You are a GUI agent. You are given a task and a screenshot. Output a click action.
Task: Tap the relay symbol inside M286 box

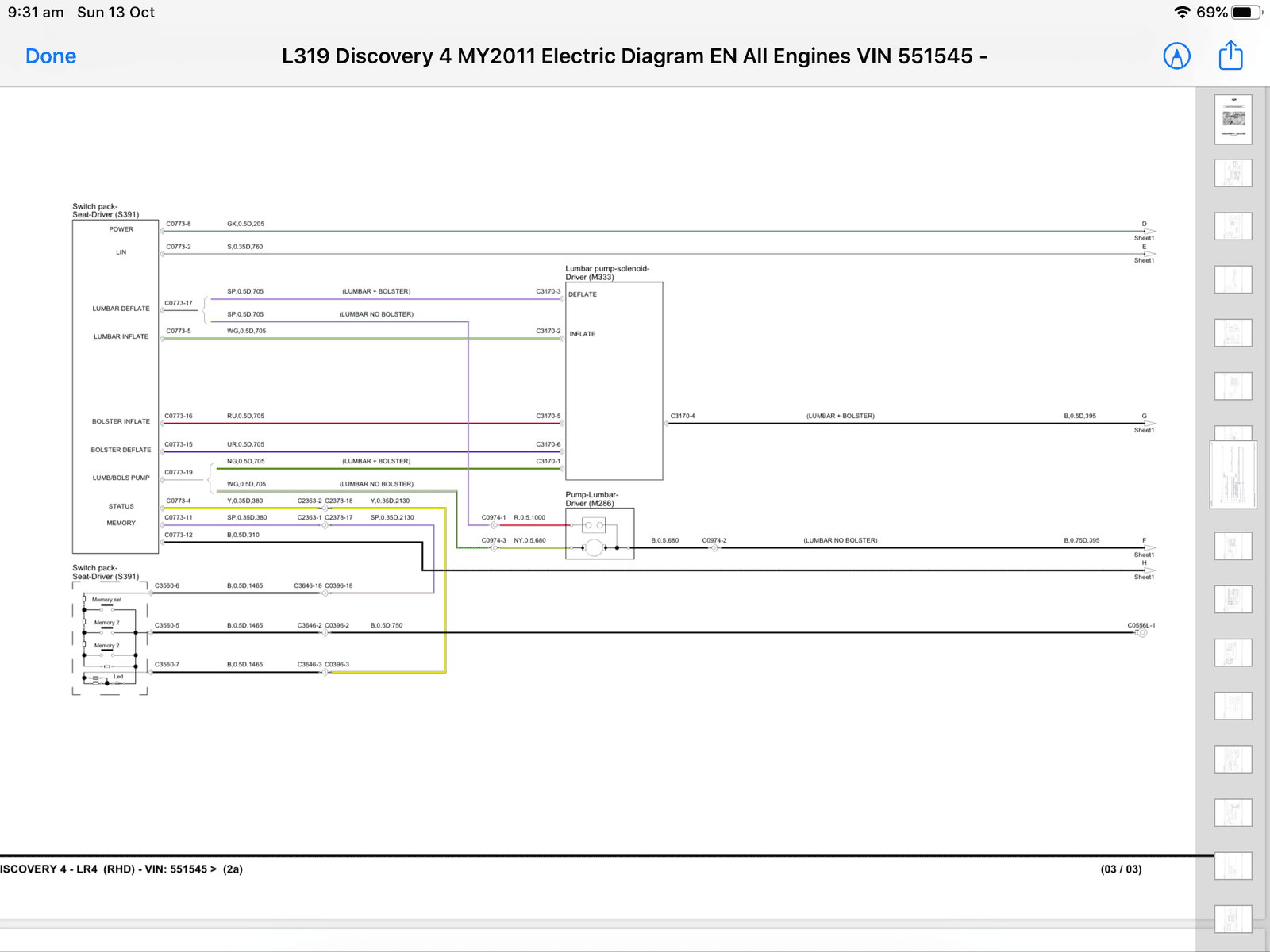[x=594, y=525]
